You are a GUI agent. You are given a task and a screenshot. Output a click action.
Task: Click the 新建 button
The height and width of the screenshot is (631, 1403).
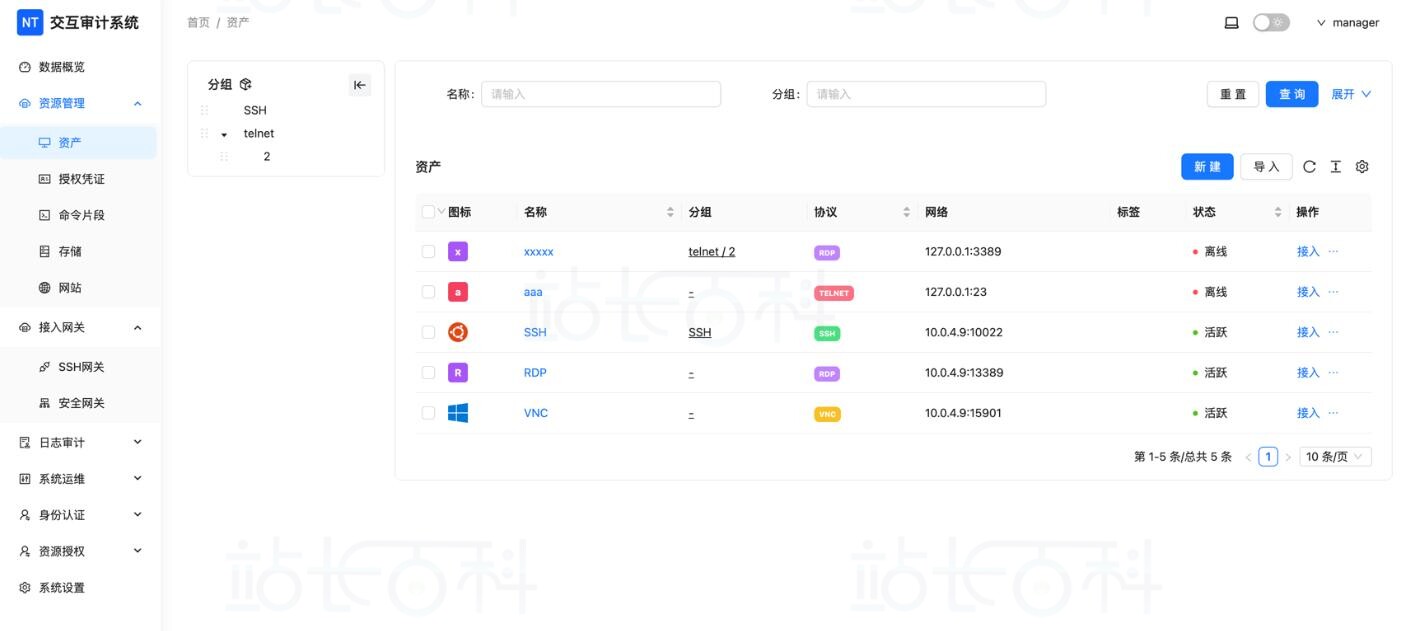[x=1206, y=167]
